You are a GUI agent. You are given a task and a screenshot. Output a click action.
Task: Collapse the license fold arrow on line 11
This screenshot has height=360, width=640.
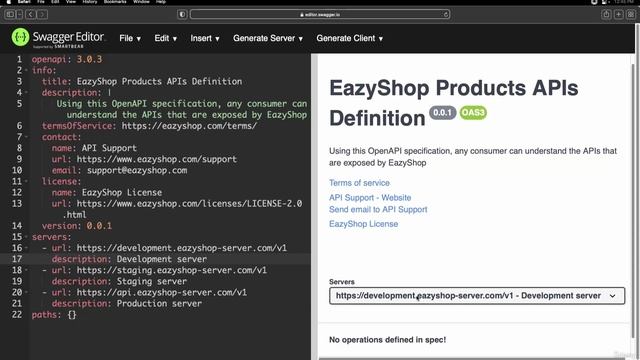[27, 181]
